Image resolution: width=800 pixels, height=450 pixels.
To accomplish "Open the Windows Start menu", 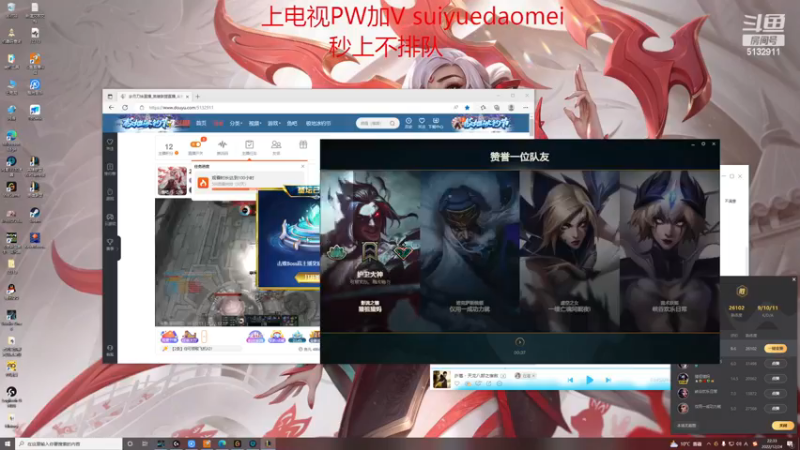I will (x=7, y=444).
